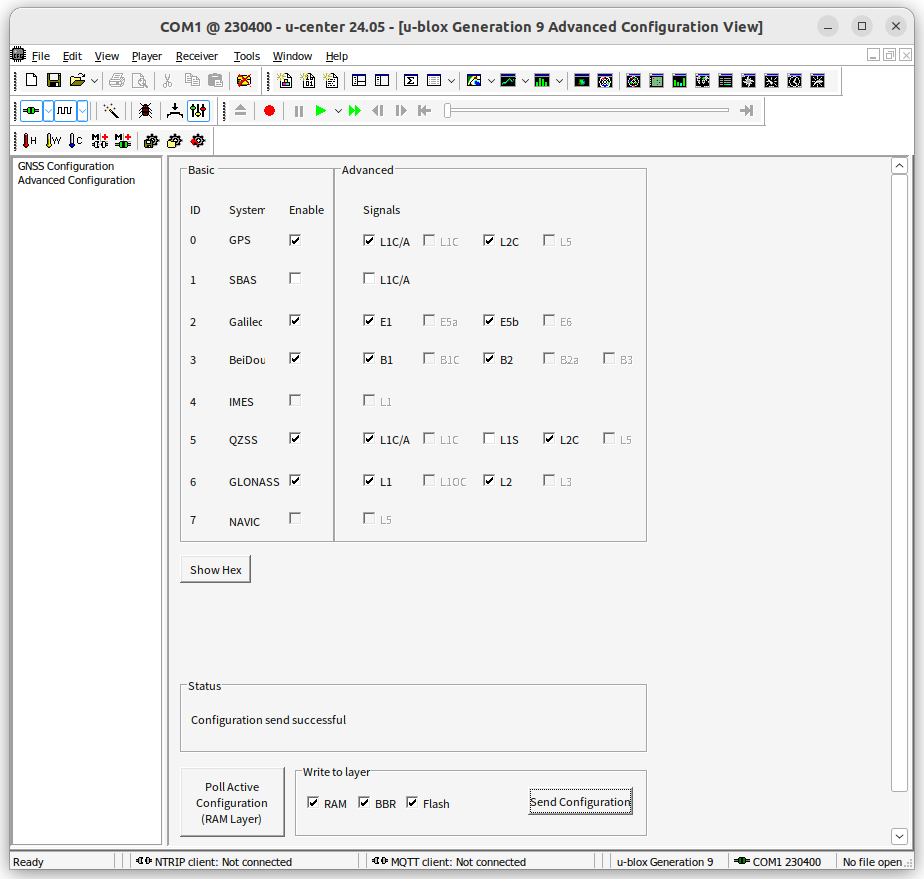This screenshot has height=879, width=924.
Task: Trigger a receiver cold start
Action: 74,140
